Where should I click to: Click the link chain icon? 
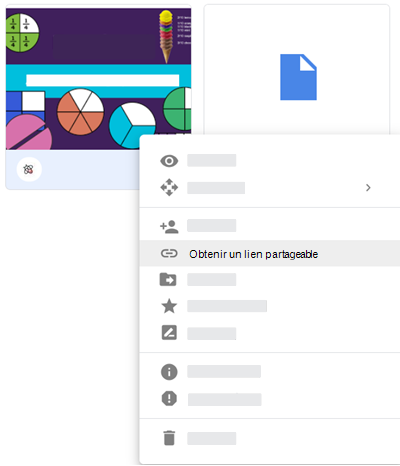click(169, 254)
